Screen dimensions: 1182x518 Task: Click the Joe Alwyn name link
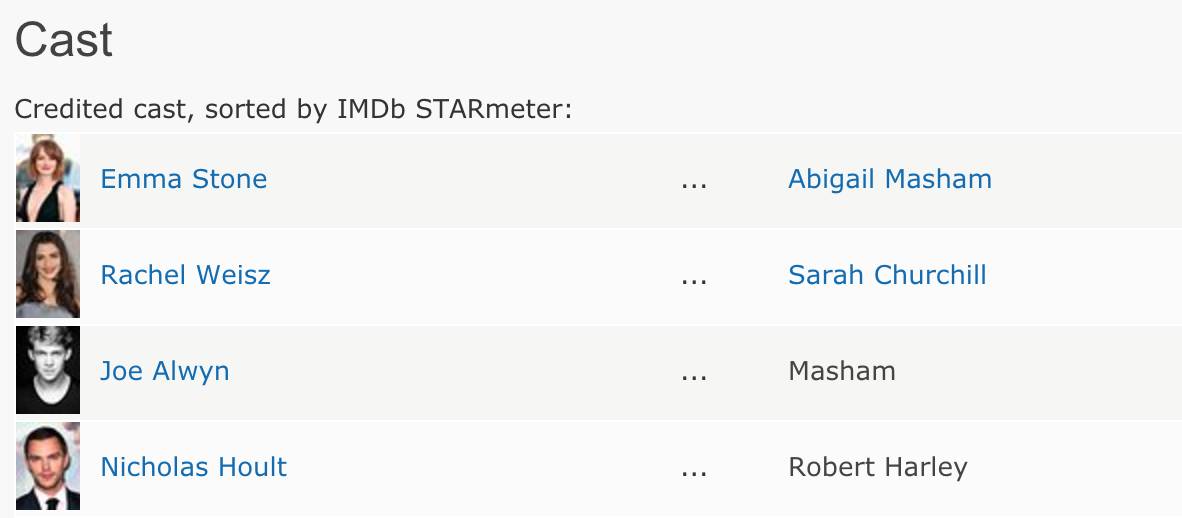(165, 371)
